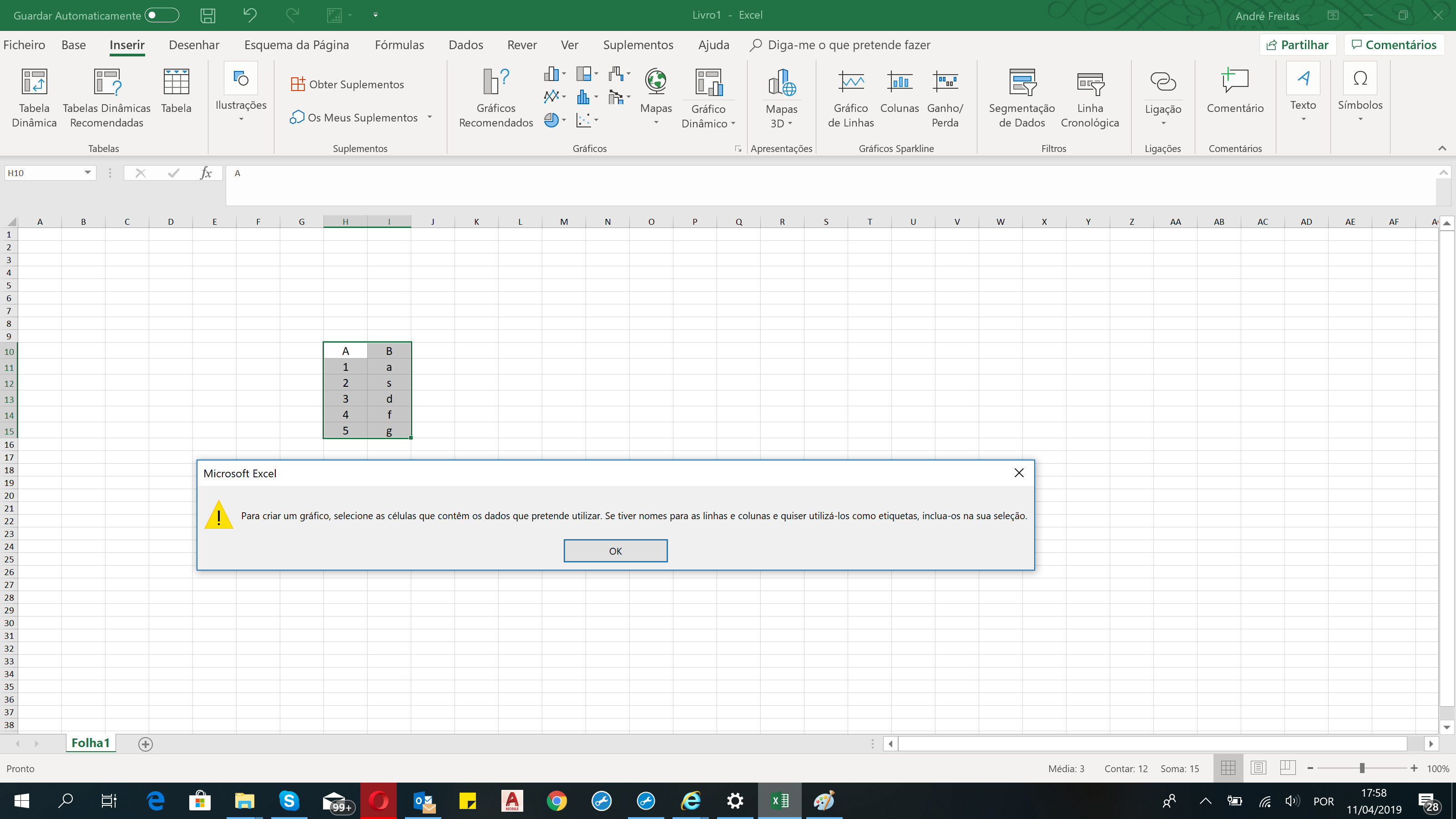
Task: Open Opera browser from the taskbar
Action: [378, 801]
